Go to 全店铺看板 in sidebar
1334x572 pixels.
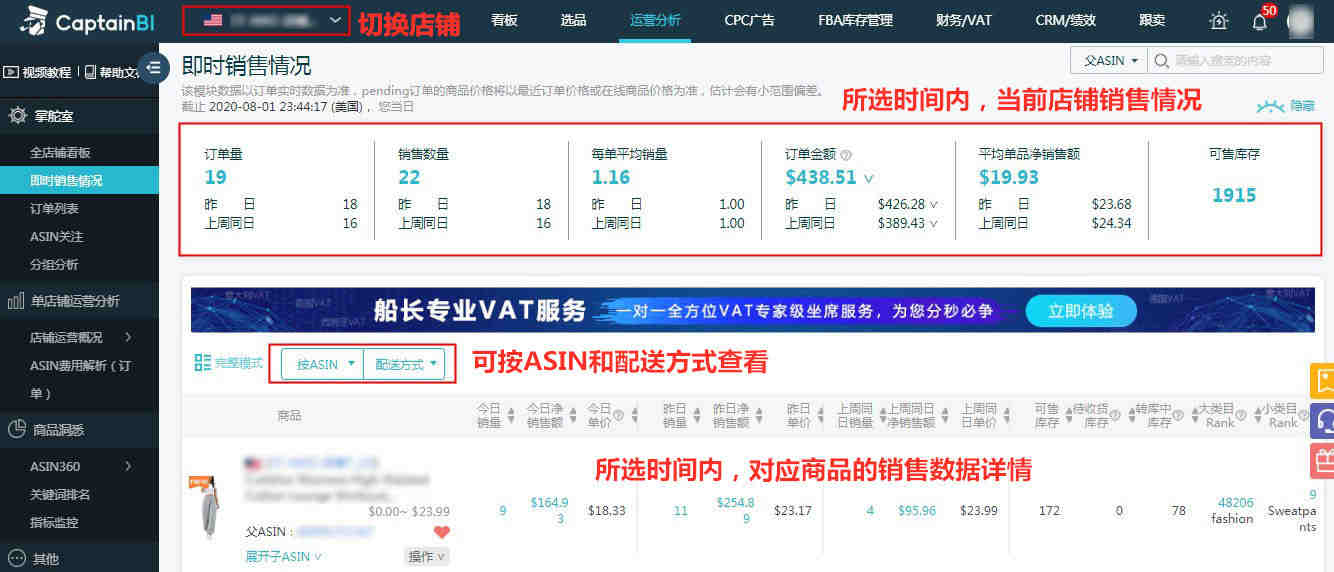click(60, 153)
